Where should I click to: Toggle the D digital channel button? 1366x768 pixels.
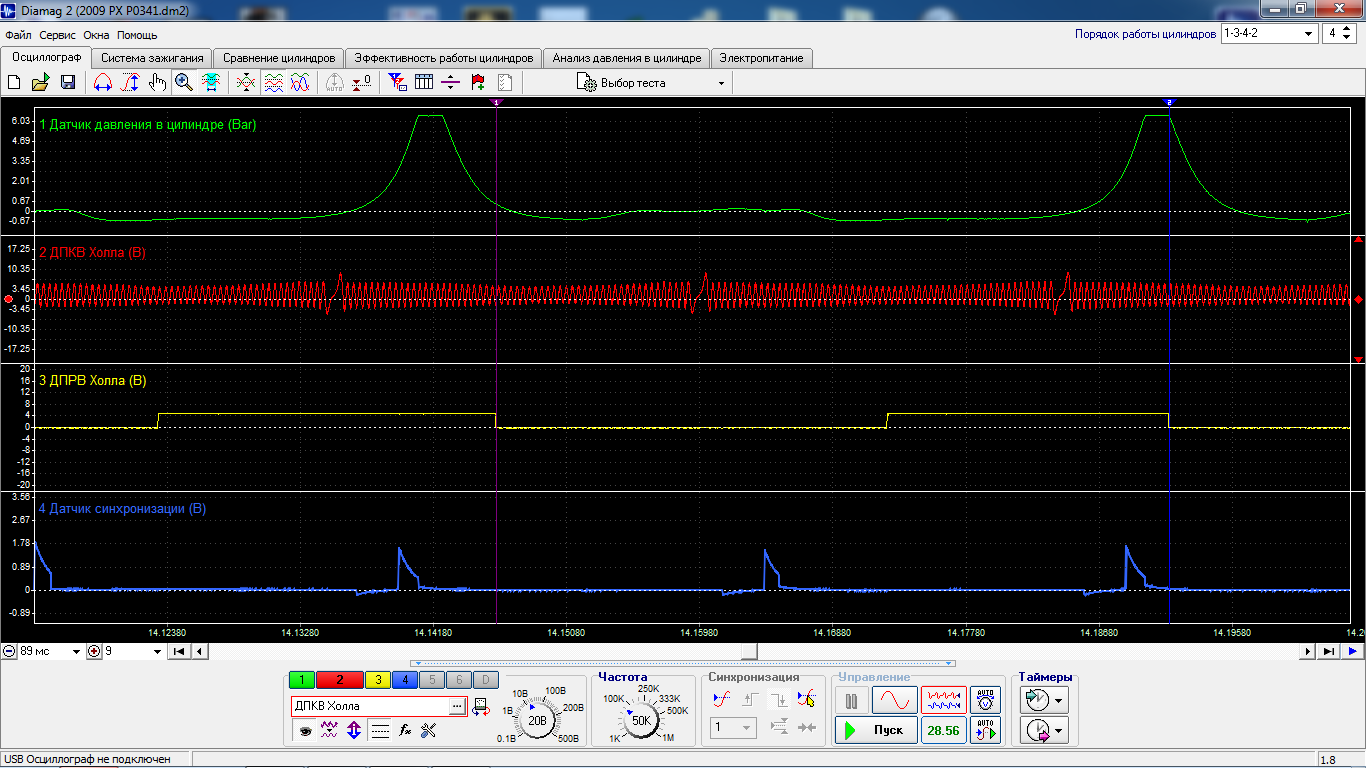click(484, 680)
